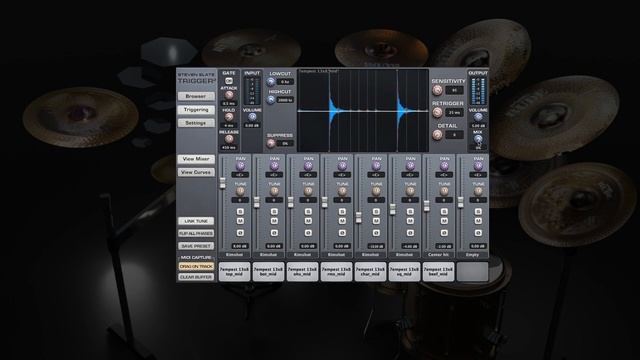Select View Mixer
640x360 pixels.
coord(196,159)
